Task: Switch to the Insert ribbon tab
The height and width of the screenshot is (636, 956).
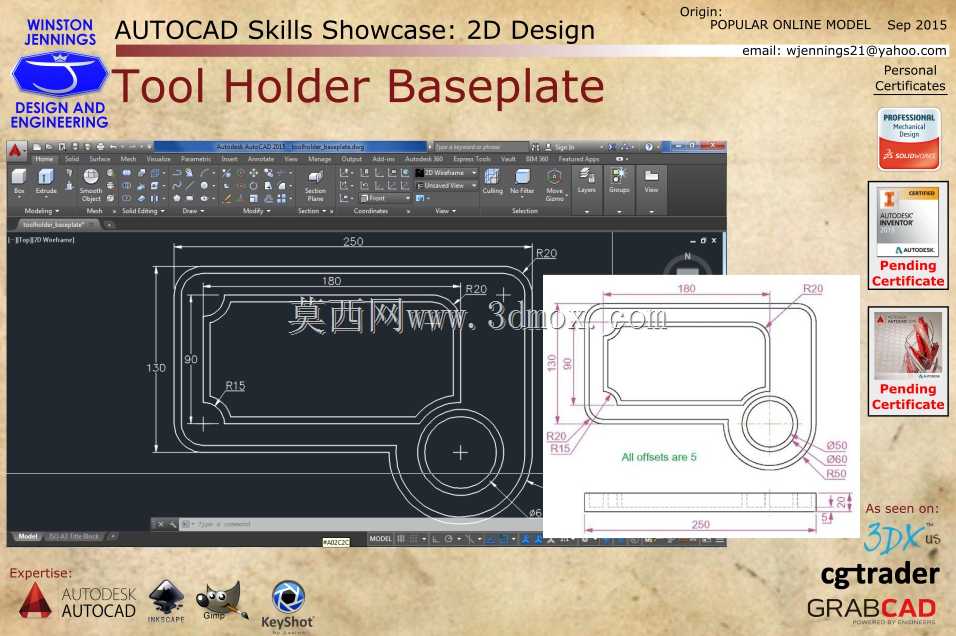Action: click(230, 159)
